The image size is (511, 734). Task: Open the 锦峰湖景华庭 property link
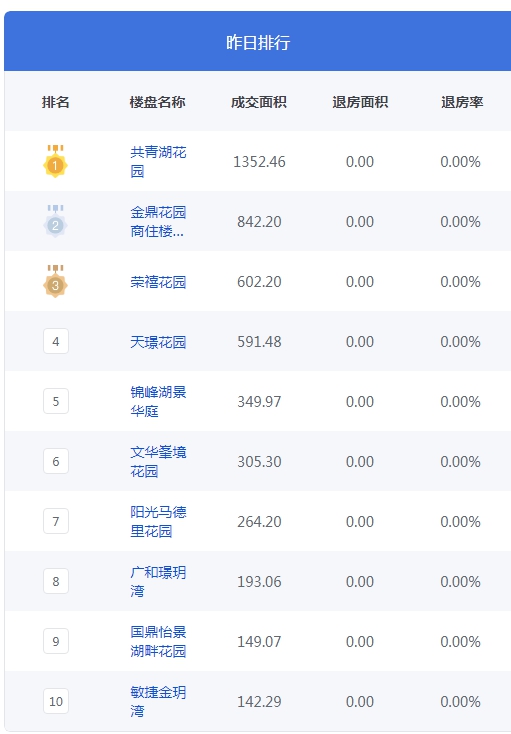tap(158, 401)
